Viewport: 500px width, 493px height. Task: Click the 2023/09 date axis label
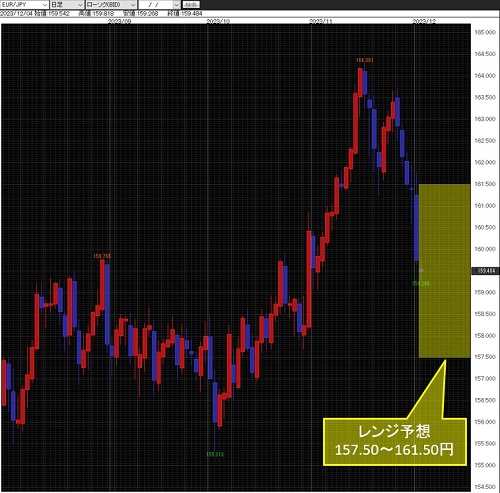[120, 21]
